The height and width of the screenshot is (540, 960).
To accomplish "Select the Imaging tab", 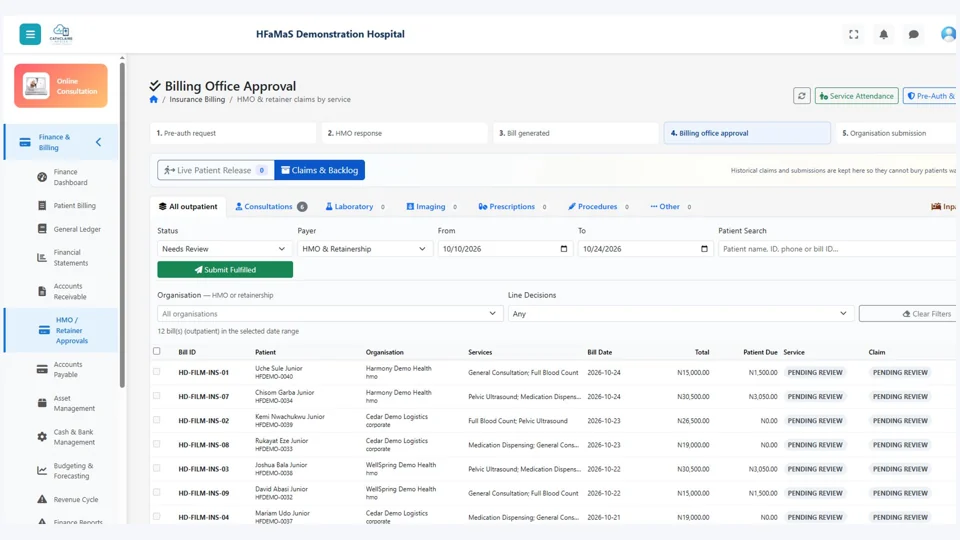I will click(x=432, y=206).
